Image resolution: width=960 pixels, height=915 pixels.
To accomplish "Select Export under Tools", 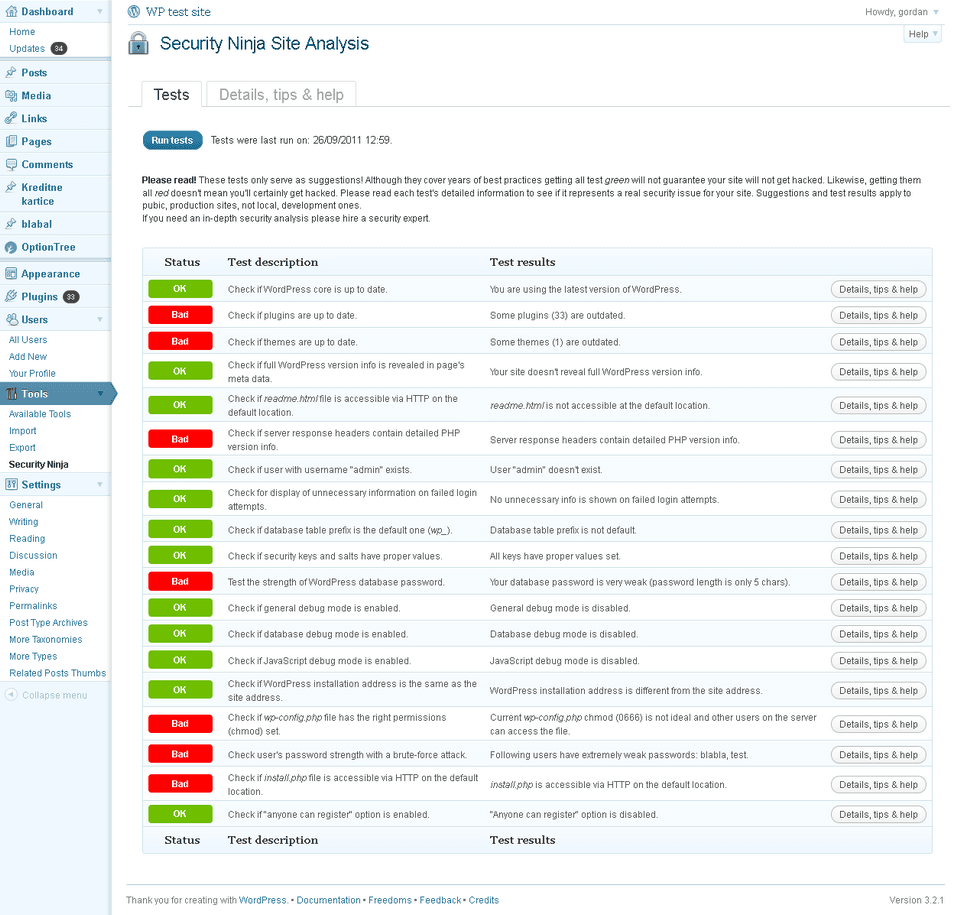I will (22, 448).
